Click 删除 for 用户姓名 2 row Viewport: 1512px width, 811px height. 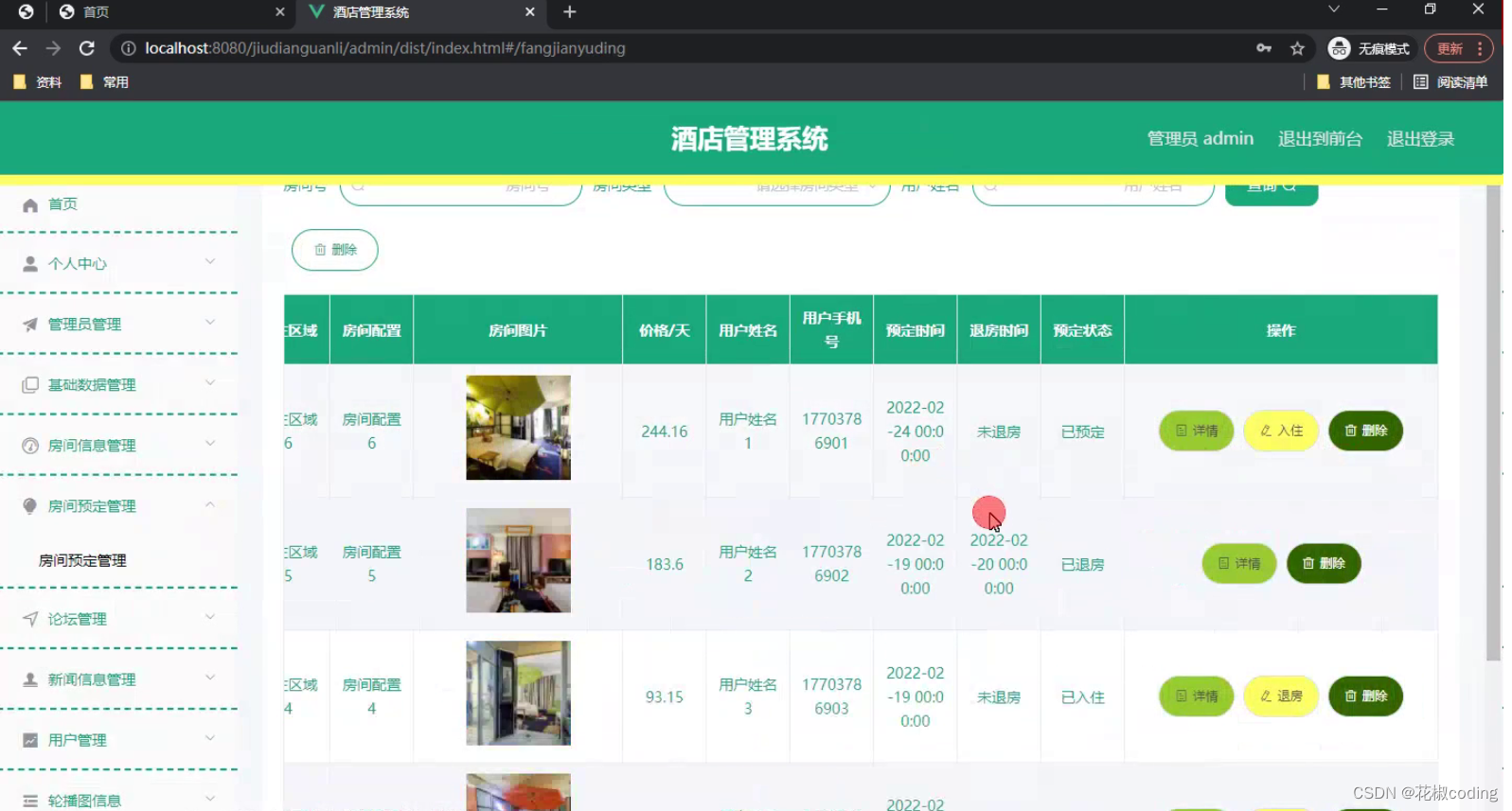(1324, 563)
